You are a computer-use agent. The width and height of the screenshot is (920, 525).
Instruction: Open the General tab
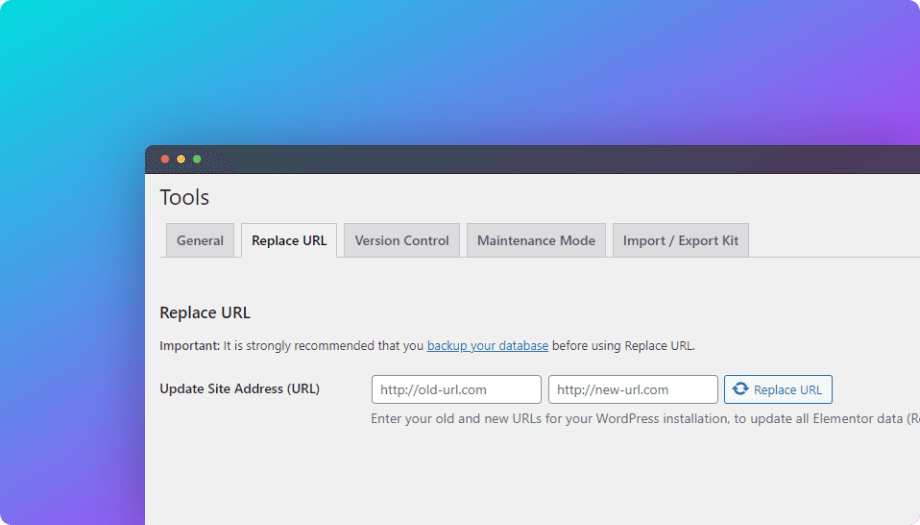point(200,241)
